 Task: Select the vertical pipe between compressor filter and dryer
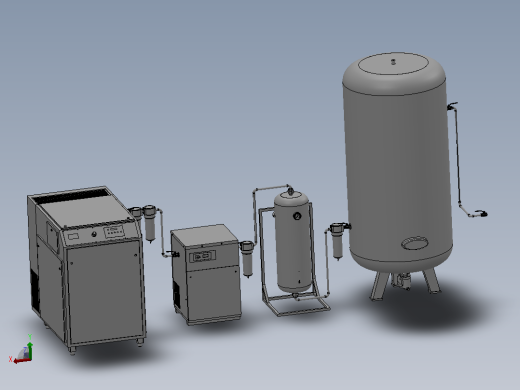point(162,232)
